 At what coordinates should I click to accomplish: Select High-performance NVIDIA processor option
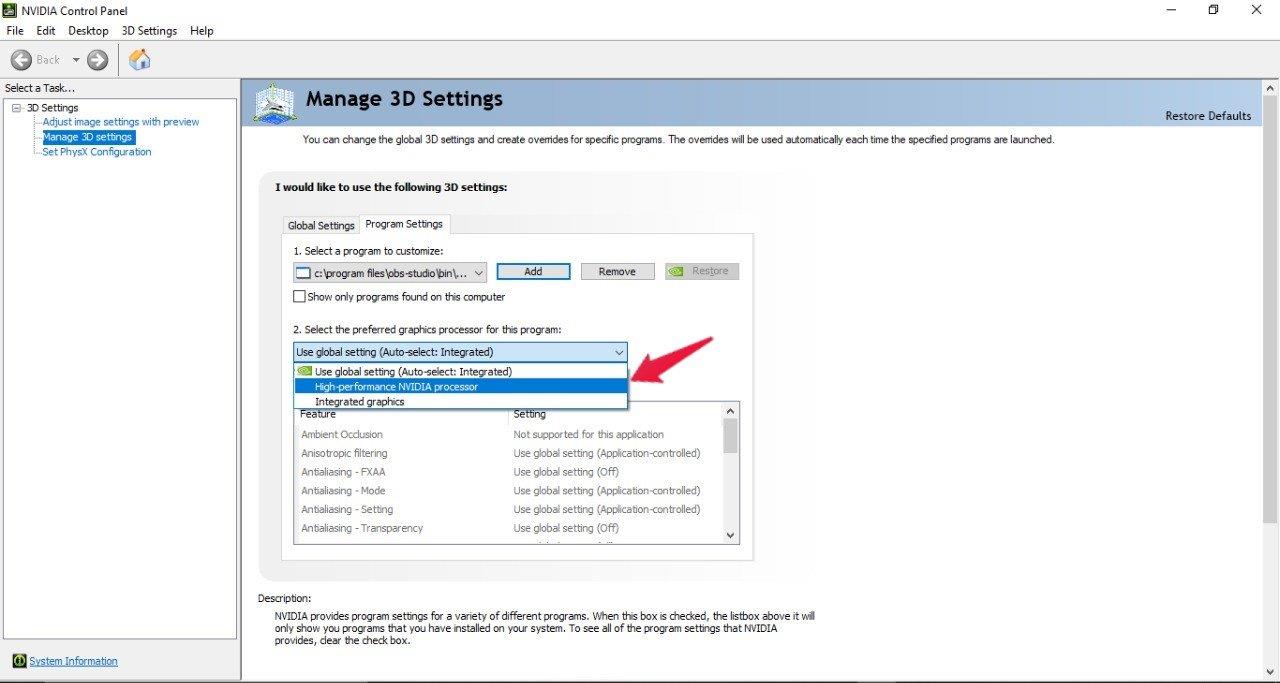[396, 387]
